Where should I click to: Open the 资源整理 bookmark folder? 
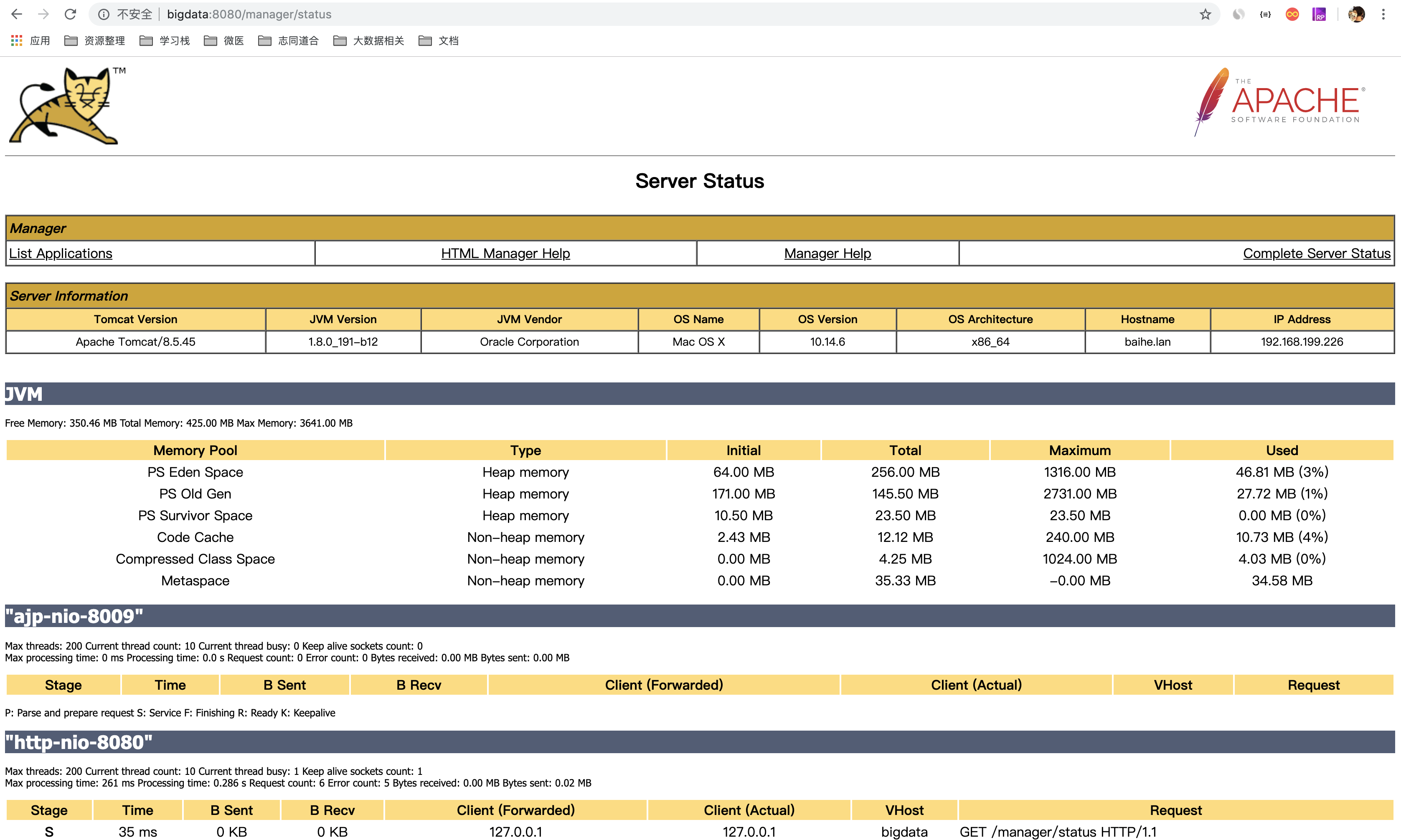[x=94, y=41]
